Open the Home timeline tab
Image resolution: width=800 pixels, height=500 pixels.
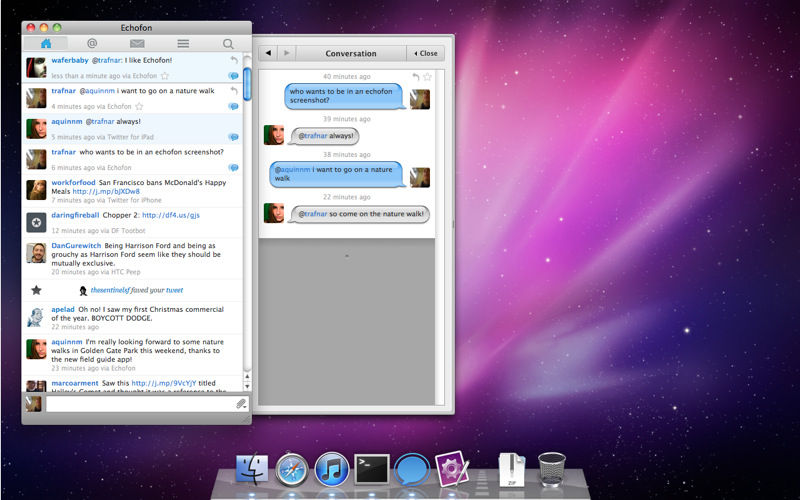pos(46,43)
